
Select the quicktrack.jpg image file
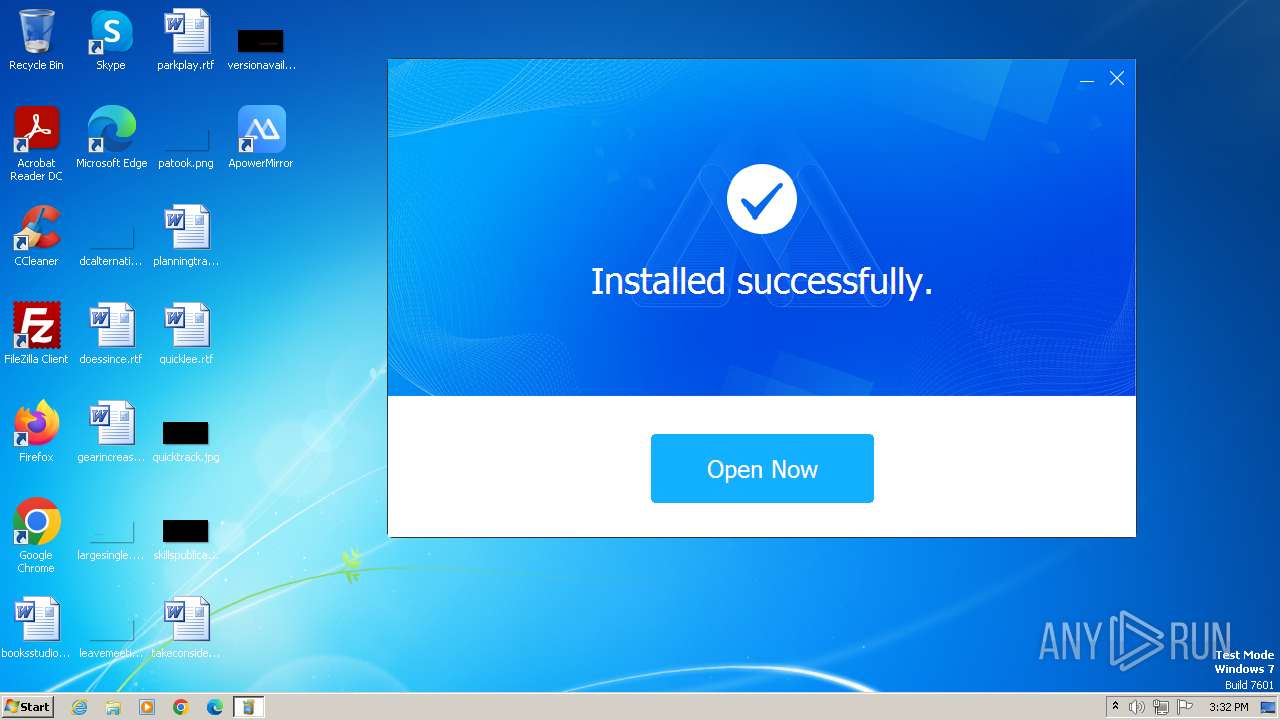tap(186, 440)
